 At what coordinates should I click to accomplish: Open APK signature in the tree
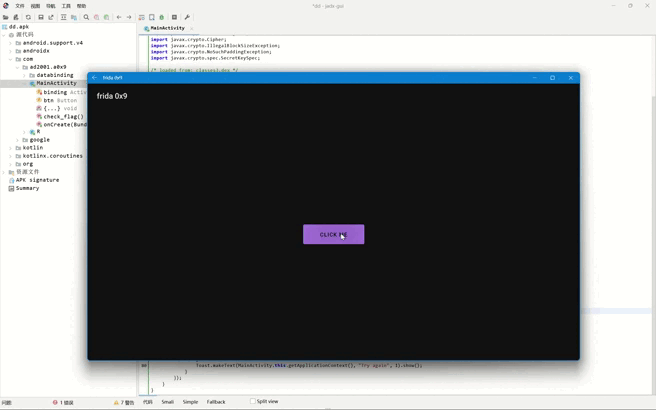click(37, 180)
